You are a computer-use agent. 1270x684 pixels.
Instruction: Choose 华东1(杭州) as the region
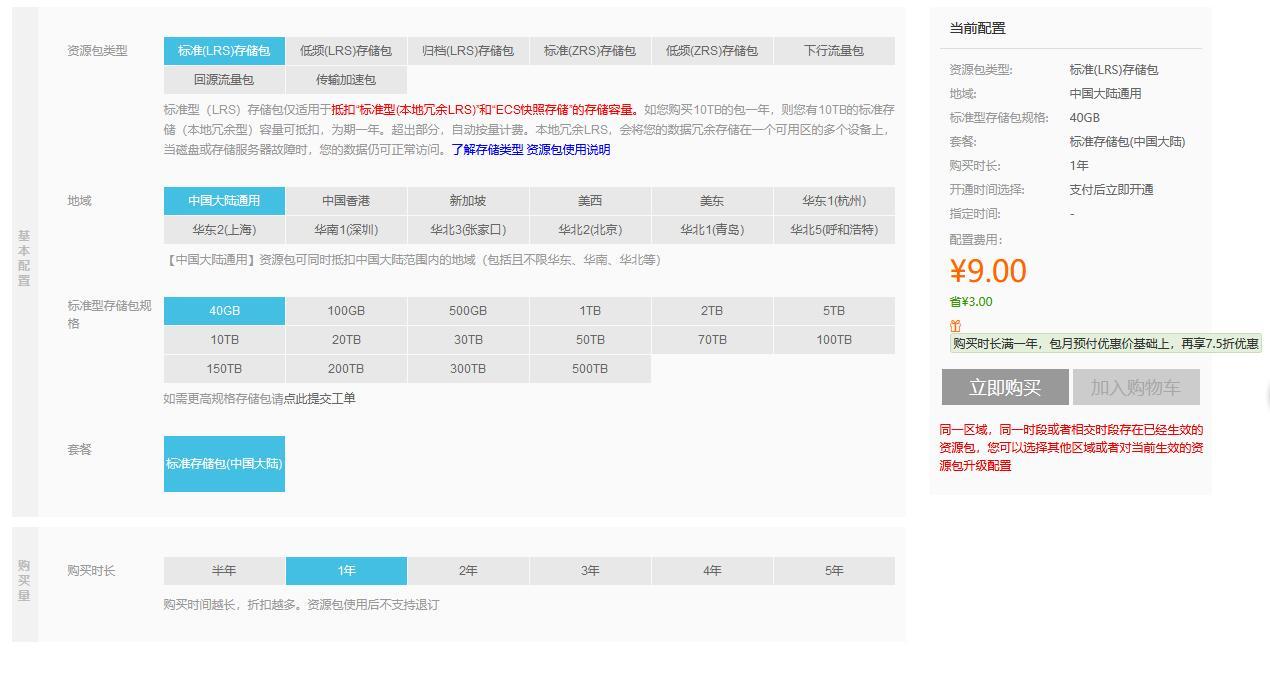[834, 200]
